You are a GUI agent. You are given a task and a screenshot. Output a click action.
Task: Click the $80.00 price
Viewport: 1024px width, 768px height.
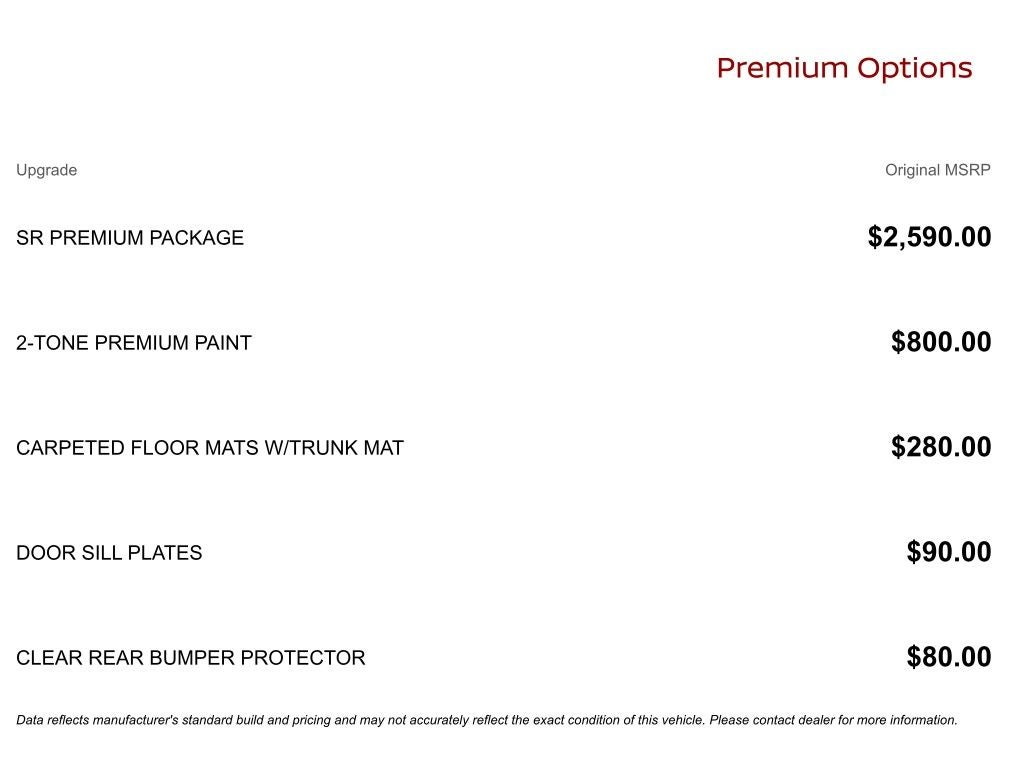pyautogui.click(x=949, y=657)
